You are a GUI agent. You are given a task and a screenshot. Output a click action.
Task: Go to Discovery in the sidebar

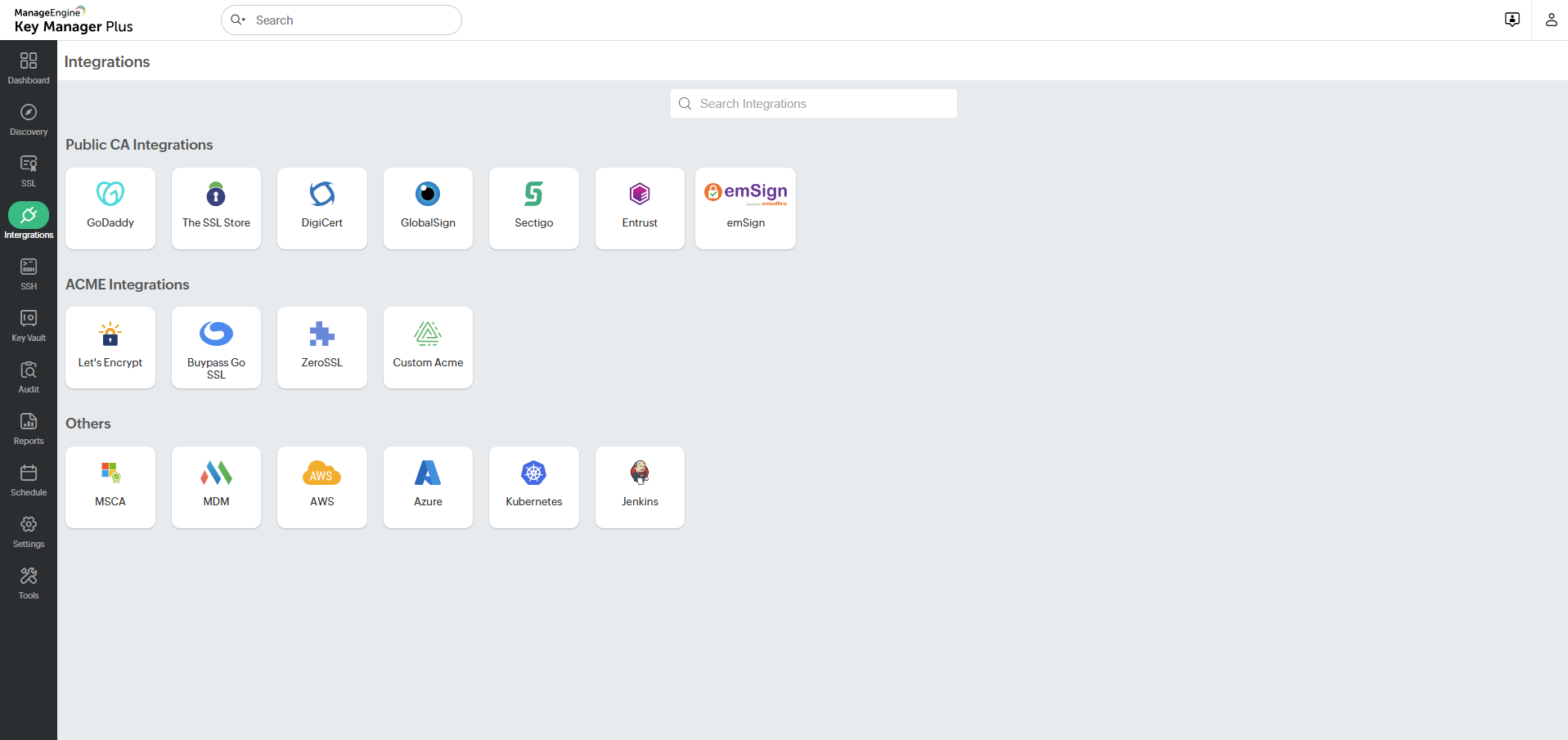[x=29, y=119]
